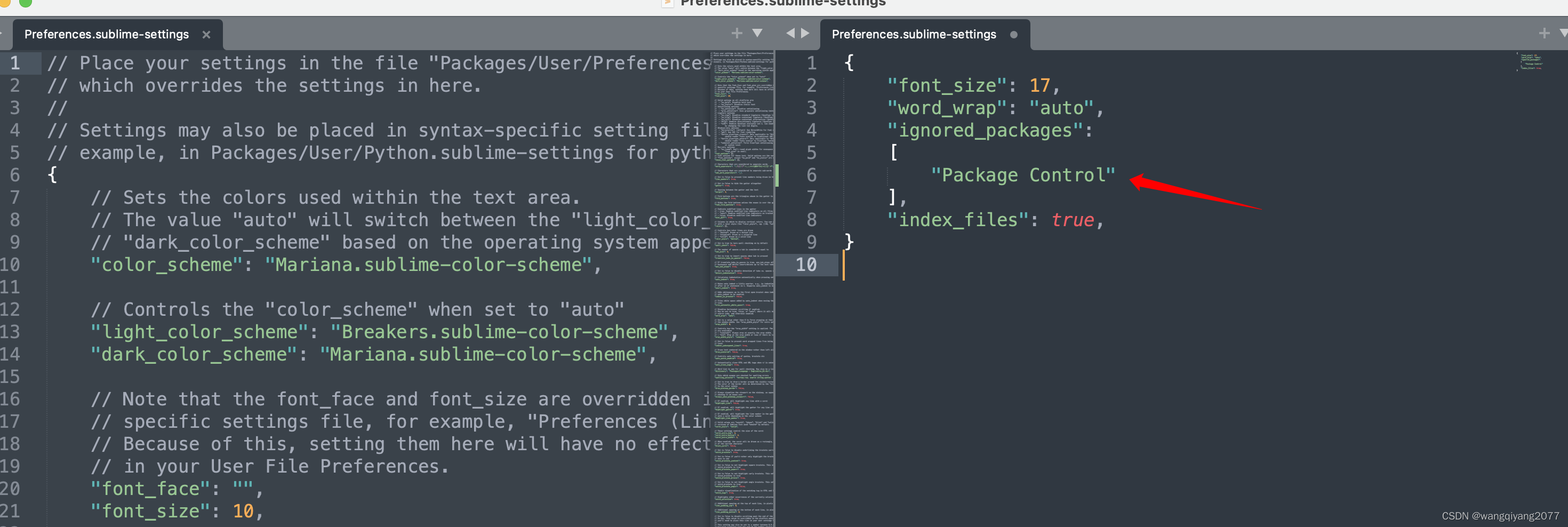Open a new tab with the plus icon in right pane
The width and height of the screenshot is (1568, 527).
[x=1544, y=33]
